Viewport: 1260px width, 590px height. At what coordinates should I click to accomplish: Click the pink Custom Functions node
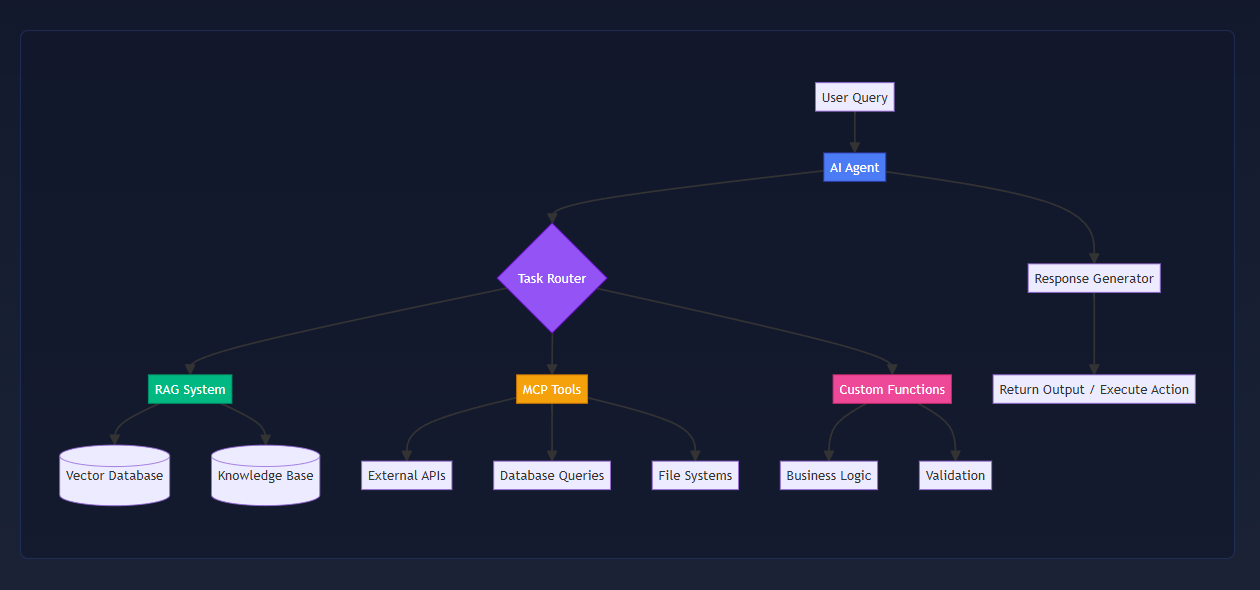point(891,389)
